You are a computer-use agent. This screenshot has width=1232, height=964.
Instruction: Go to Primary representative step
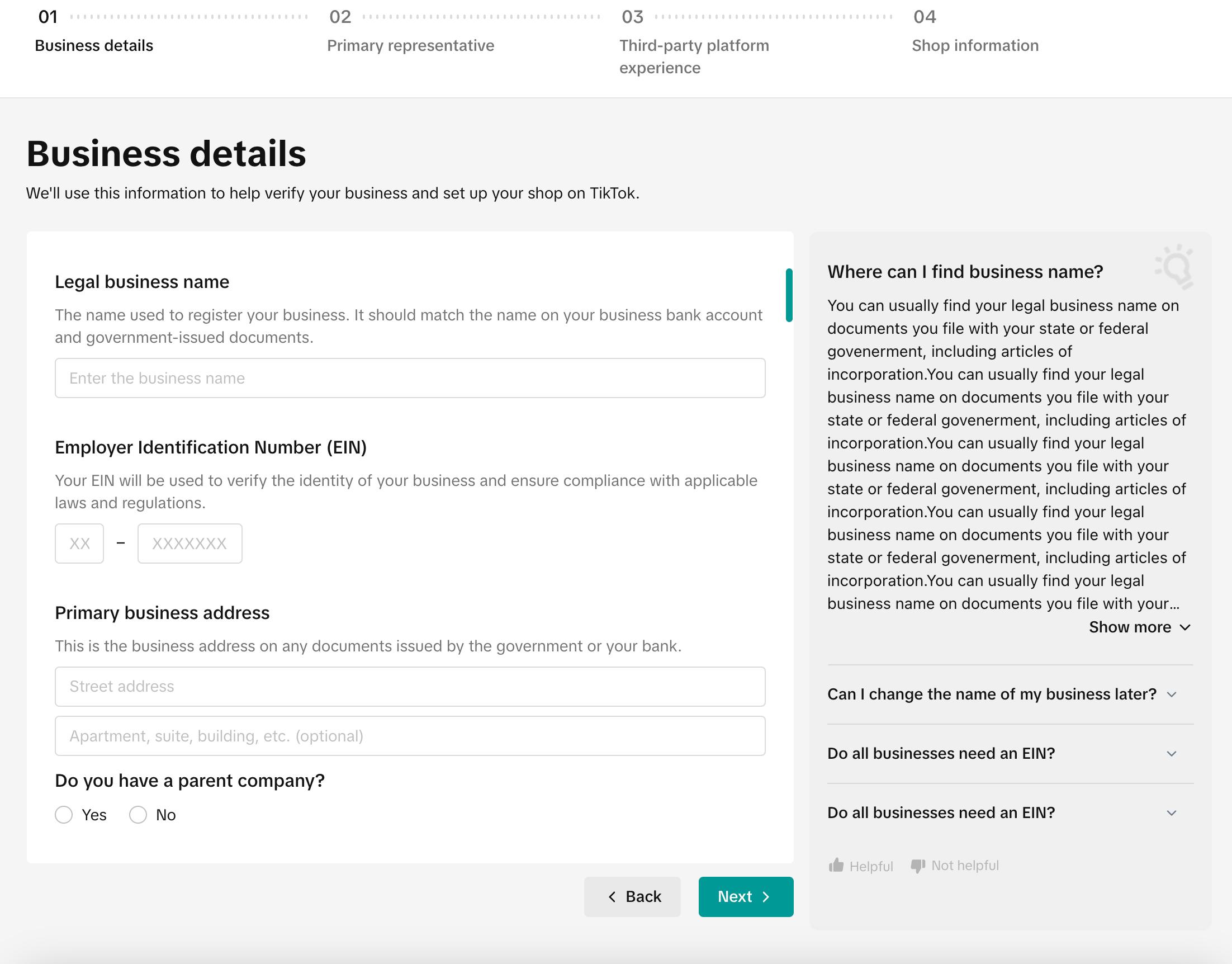410,45
